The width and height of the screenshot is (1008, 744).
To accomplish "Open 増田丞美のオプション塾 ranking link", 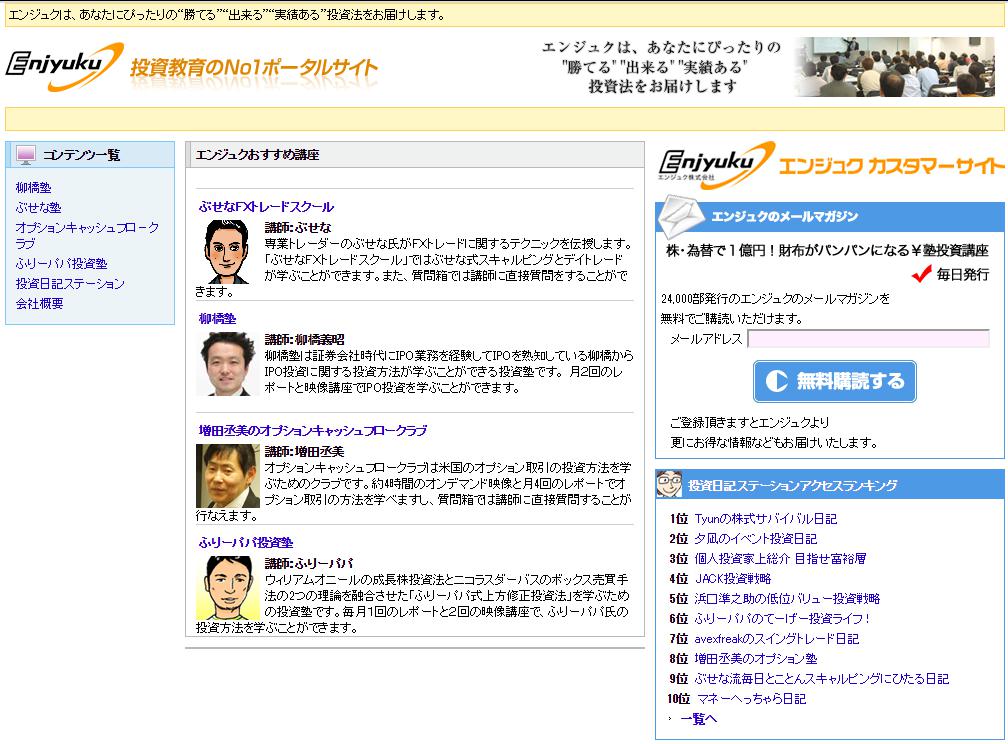I will pos(755,658).
